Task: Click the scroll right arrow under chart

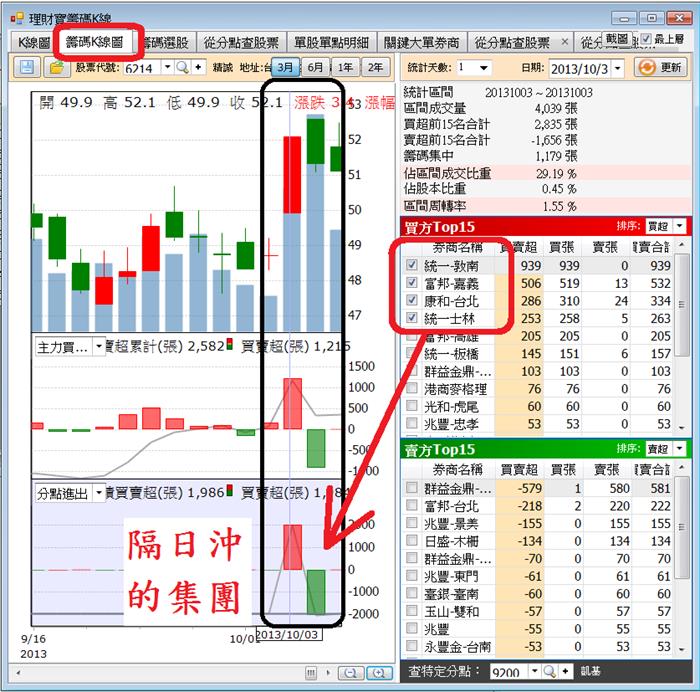Action: pos(329,672)
